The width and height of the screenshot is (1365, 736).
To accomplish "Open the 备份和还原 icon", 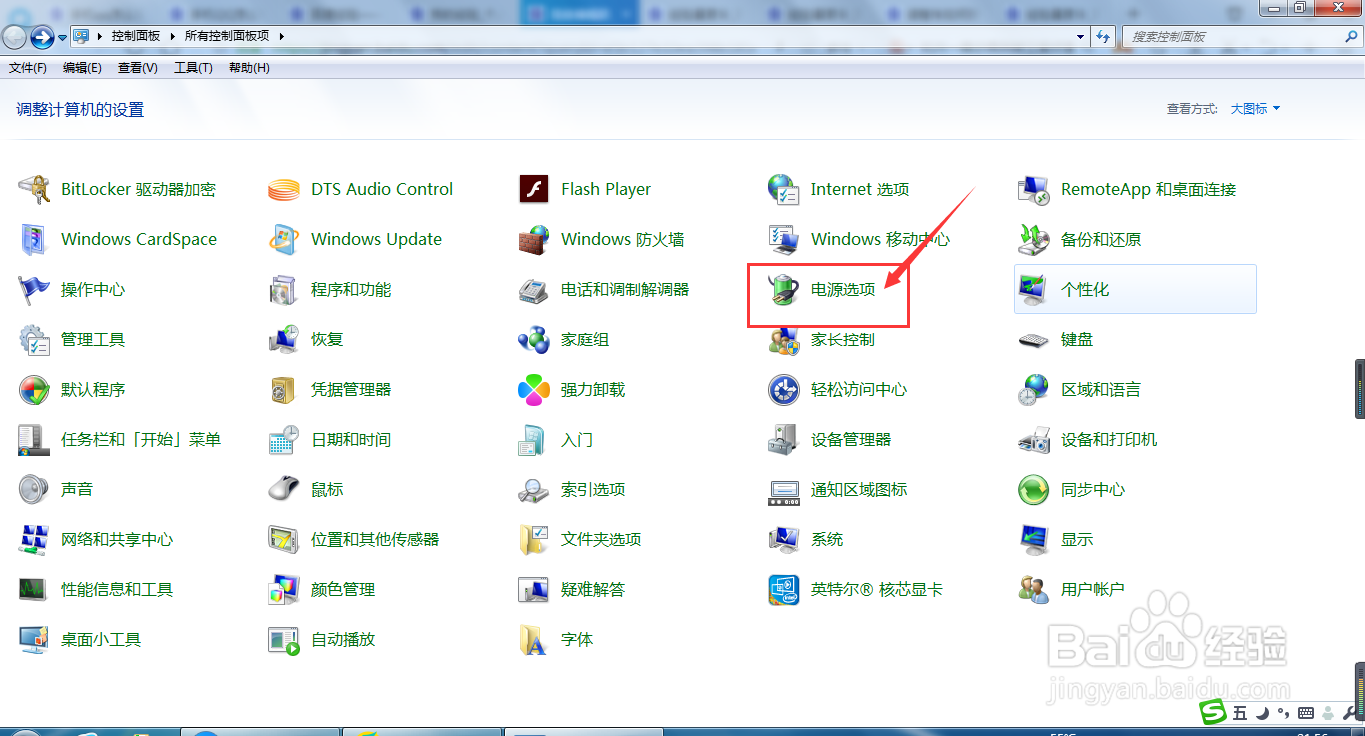I will click(x=1034, y=239).
